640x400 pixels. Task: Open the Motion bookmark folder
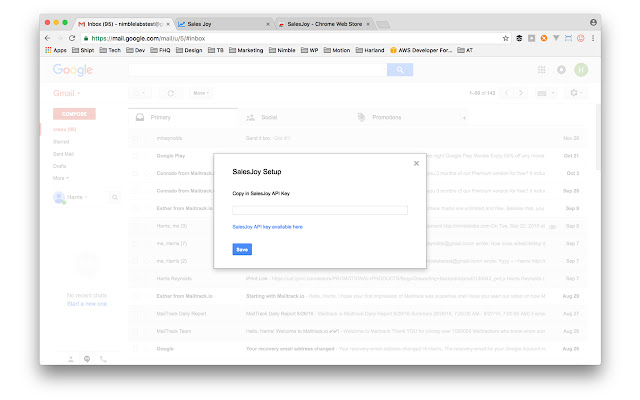pyautogui.click(x=337, y=50)
